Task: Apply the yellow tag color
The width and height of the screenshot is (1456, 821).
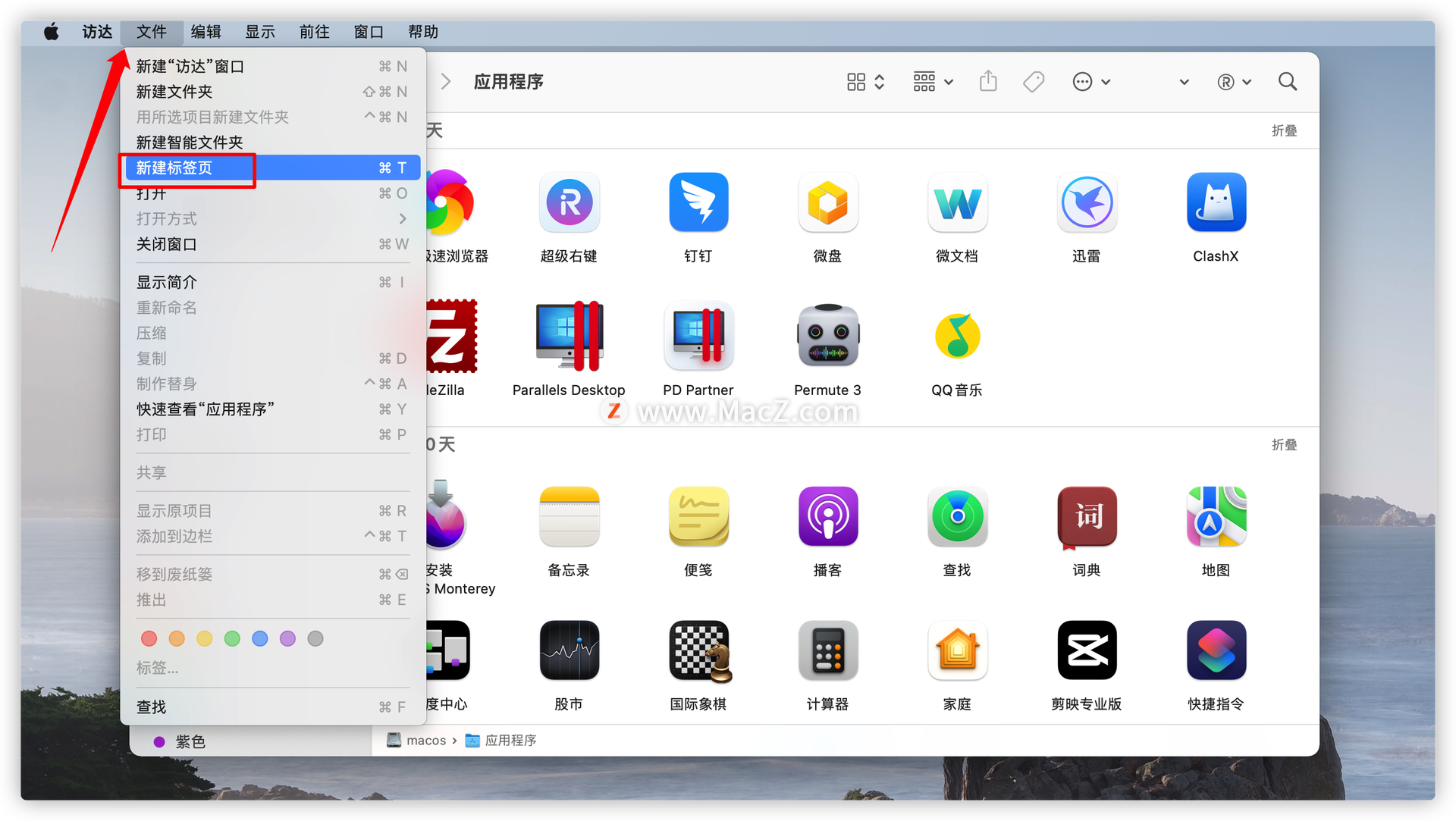Action: (205, 638)
